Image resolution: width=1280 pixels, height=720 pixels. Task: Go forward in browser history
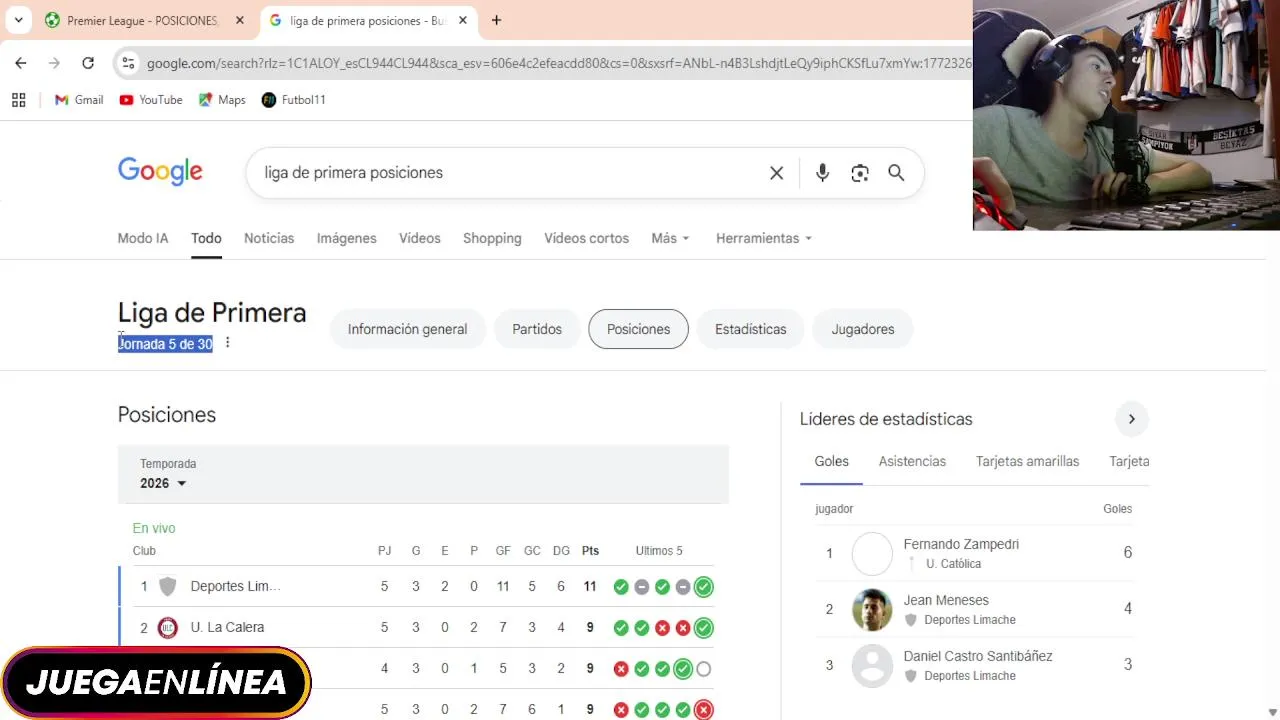pos(54,63)
